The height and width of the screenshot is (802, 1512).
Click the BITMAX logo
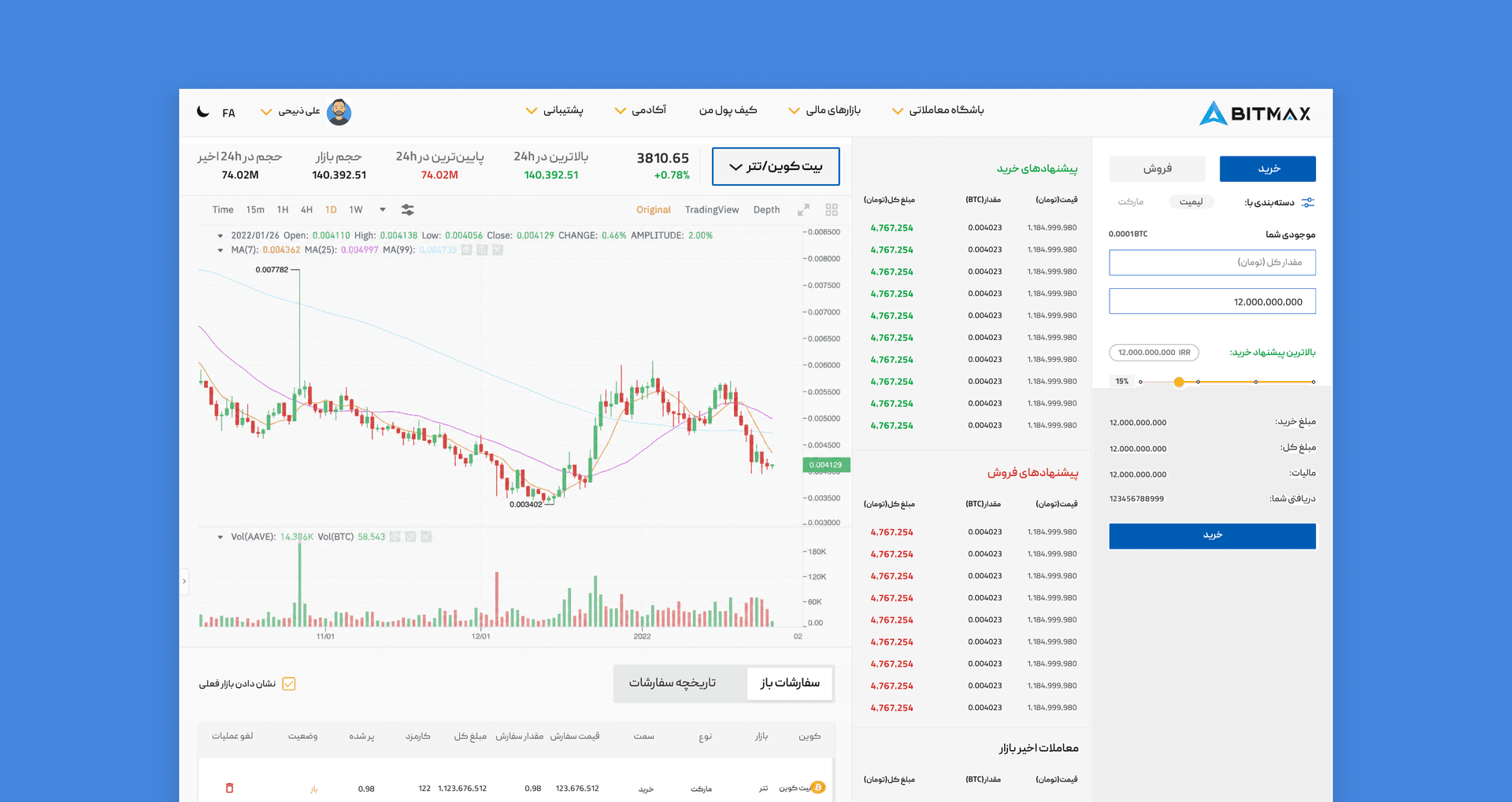(x=1254, y=113)
